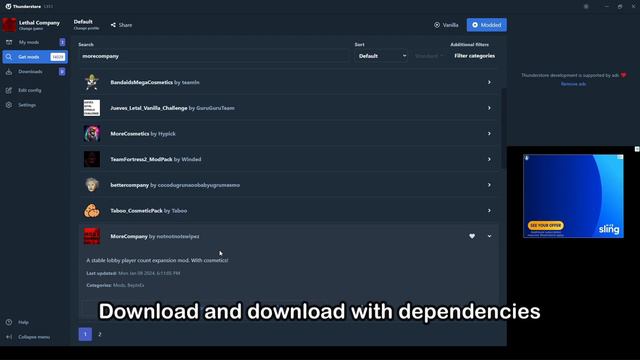Collapse the sidebar menu

34,337
